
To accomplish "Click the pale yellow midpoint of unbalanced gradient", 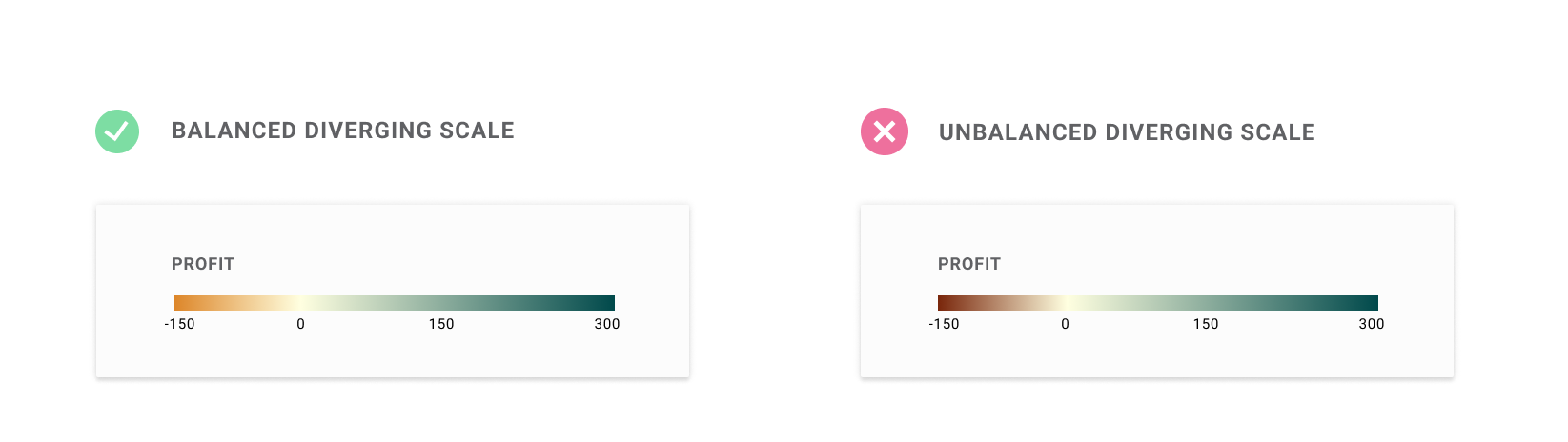I will pos(1067,303).
